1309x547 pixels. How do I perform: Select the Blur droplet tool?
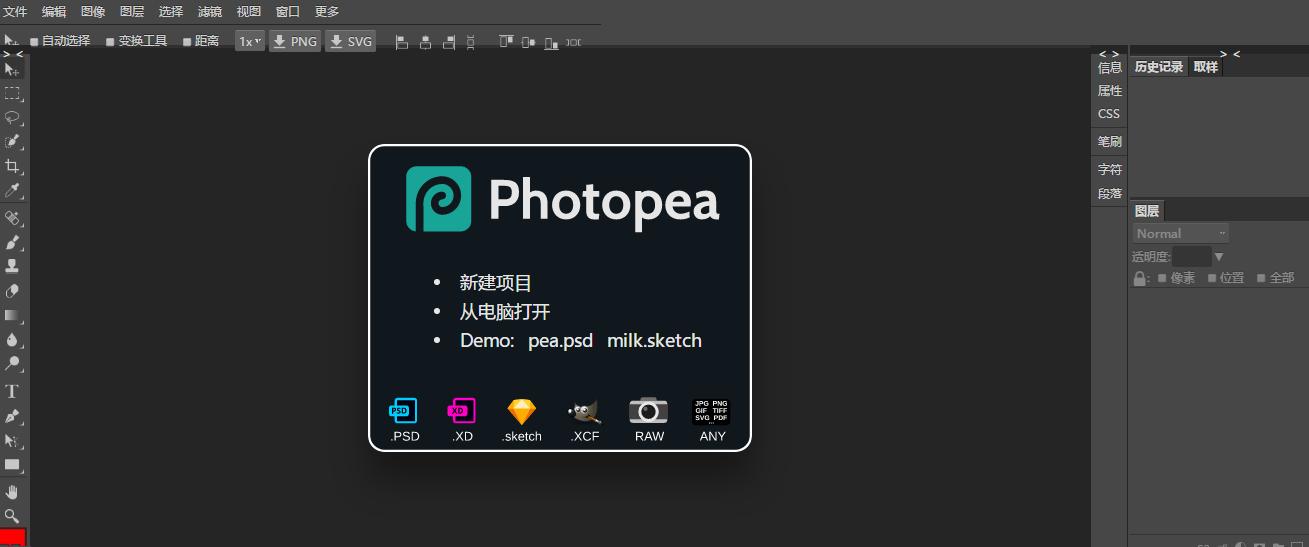coord(12,339)
